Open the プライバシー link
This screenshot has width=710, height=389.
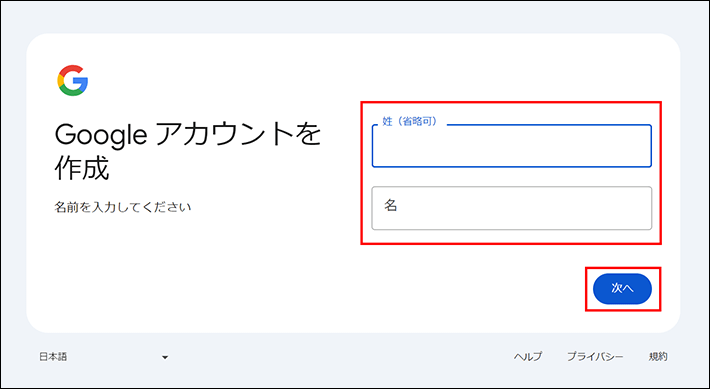[x=595, y=357]
